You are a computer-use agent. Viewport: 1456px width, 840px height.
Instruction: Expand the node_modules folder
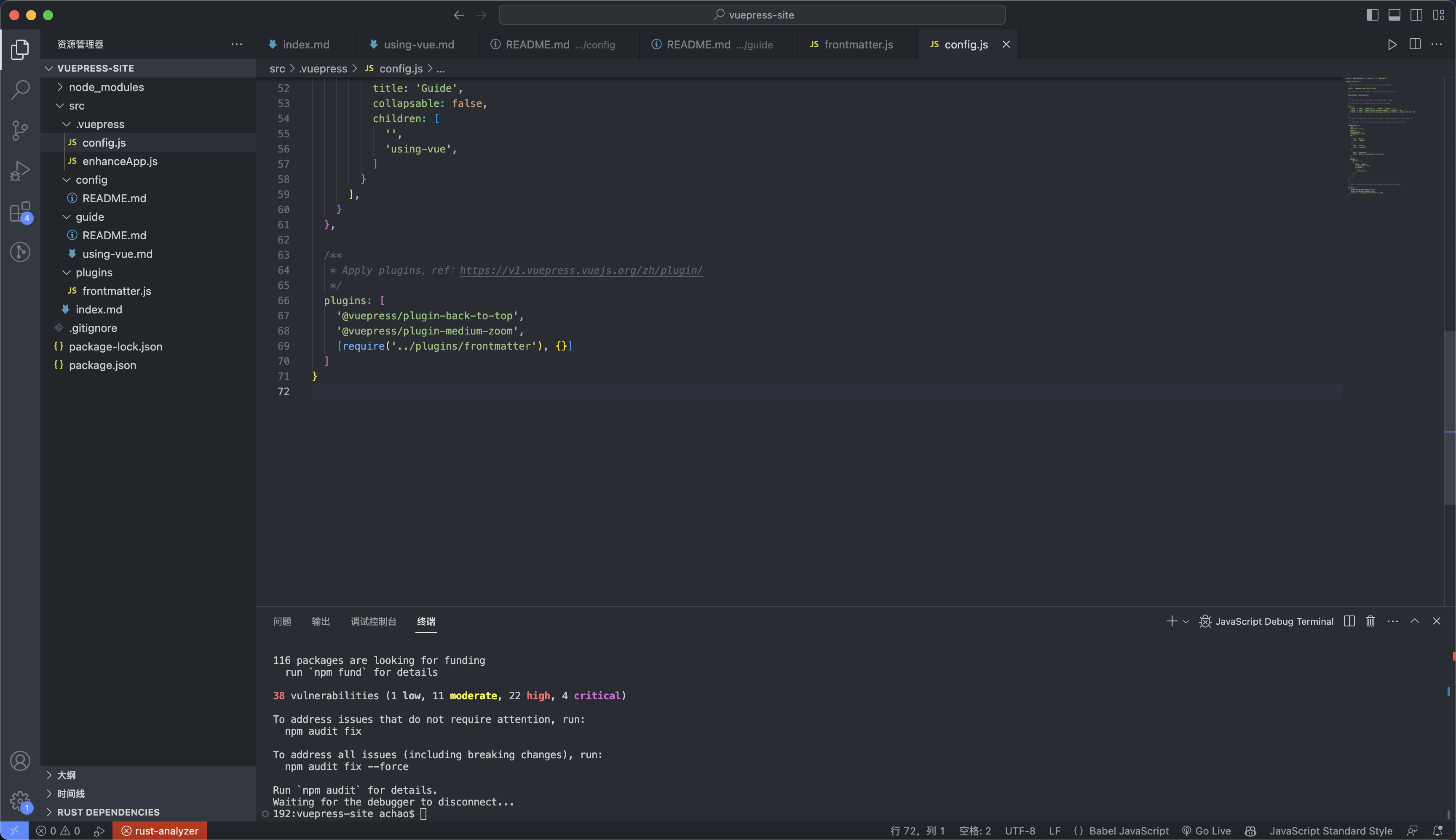(106, 87)
